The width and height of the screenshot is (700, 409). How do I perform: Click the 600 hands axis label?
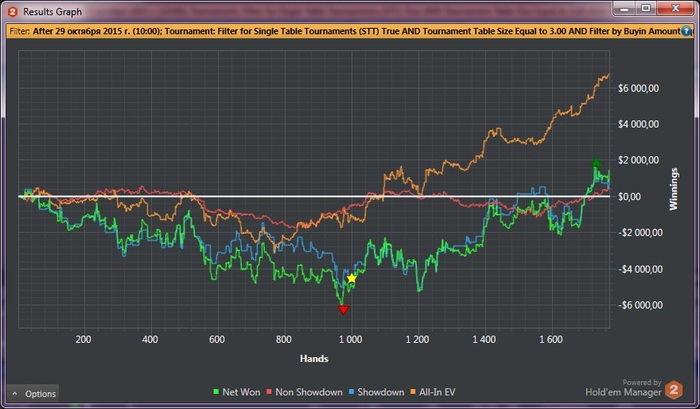(x=217, y=339)
